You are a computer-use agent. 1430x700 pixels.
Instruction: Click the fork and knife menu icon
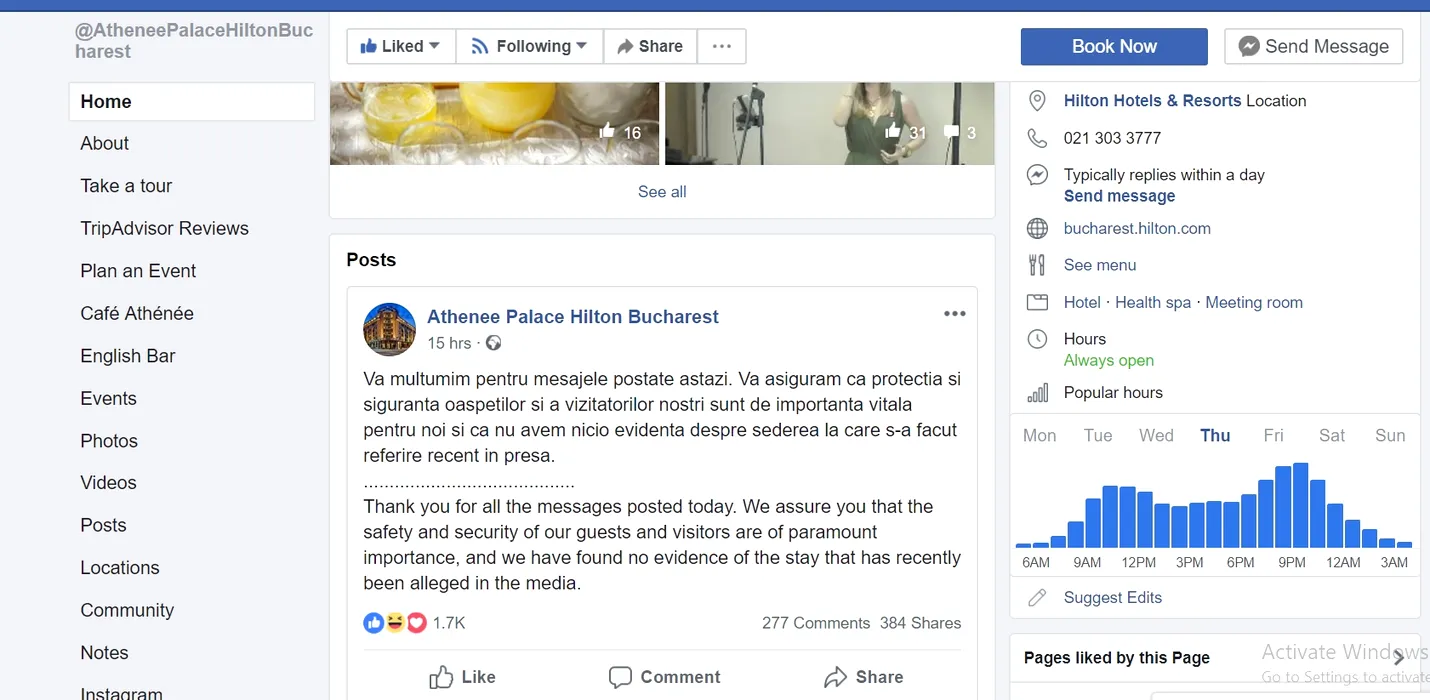(1037, 265)
